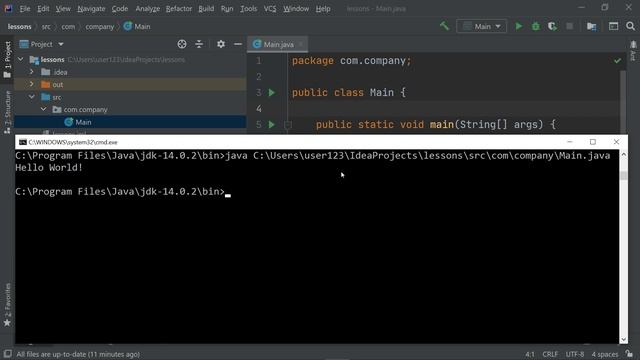Open the Project view selector dropdown
The image size is (640, 360).
pos(42,44)
